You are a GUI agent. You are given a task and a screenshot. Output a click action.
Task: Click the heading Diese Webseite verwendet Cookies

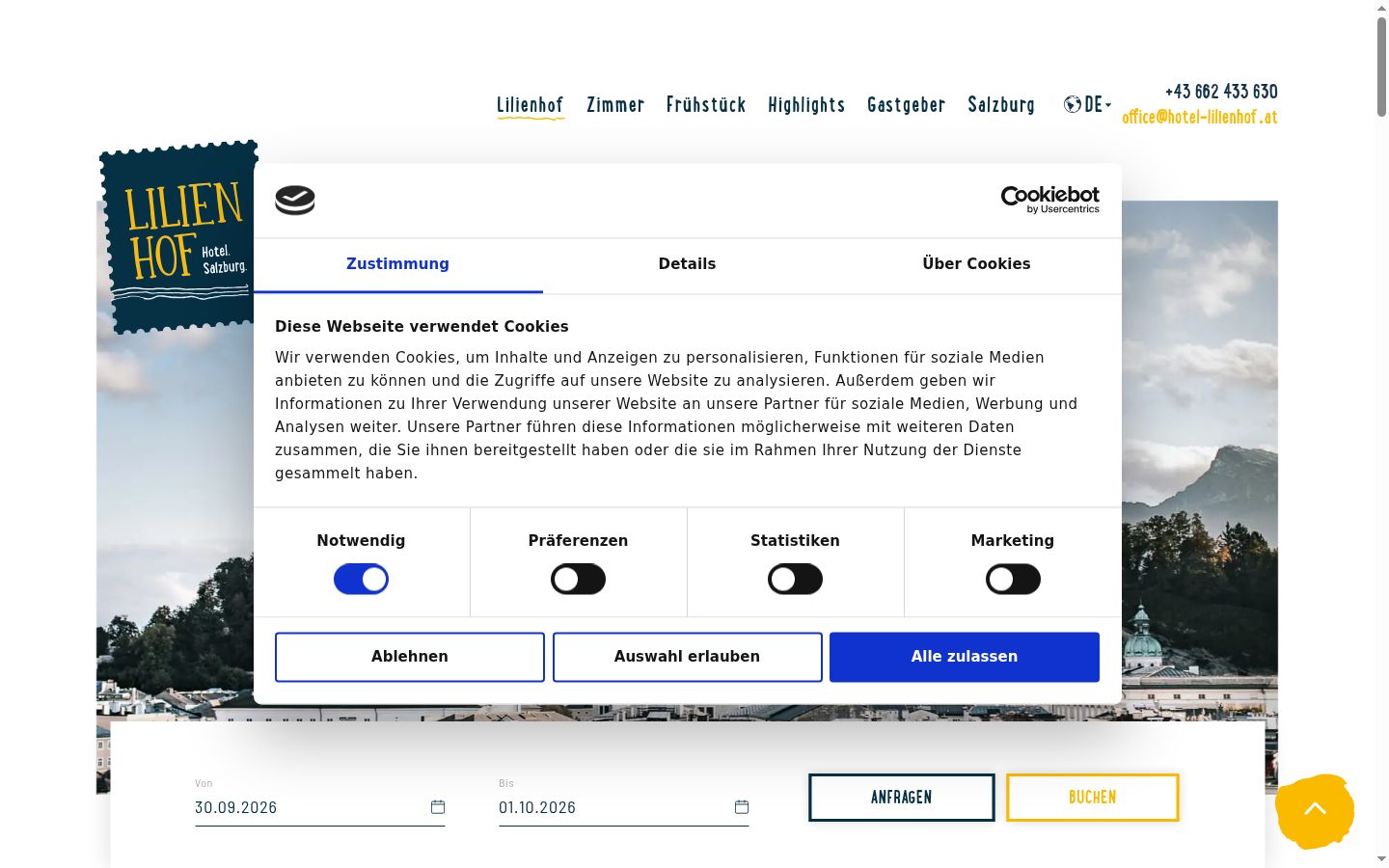point(422,327)
